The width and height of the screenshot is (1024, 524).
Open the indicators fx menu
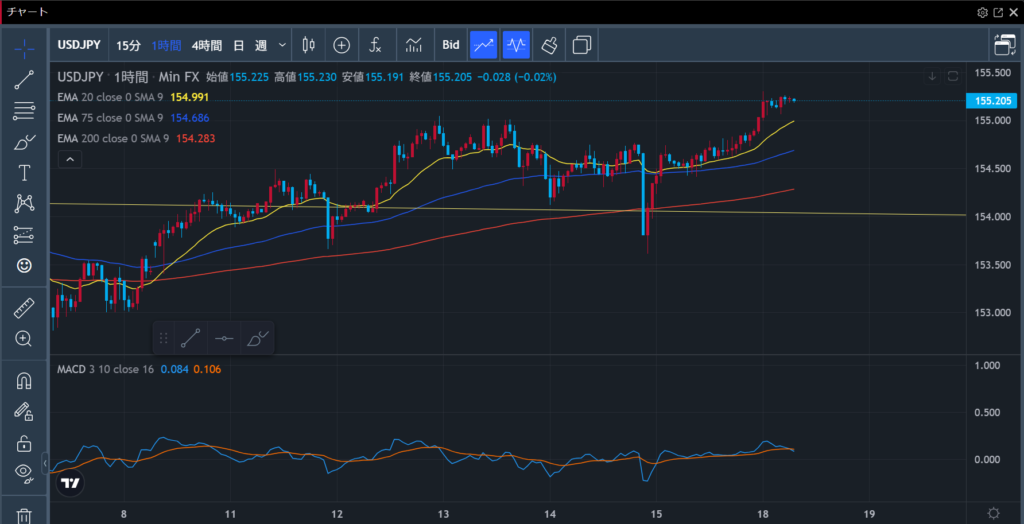(375, 45)
